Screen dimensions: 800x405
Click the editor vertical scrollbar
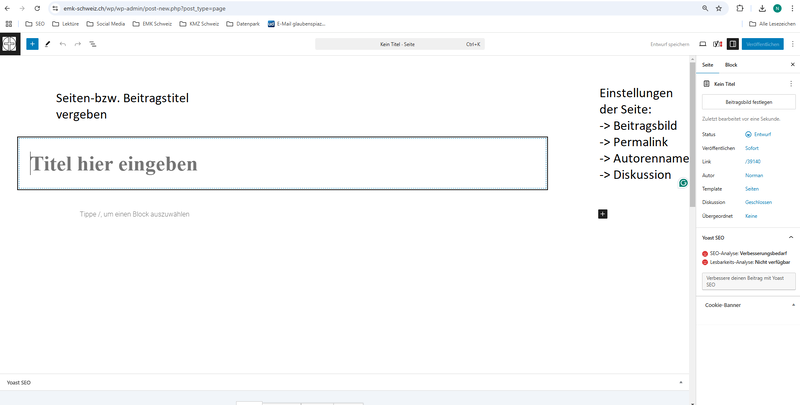click(692, 133)
